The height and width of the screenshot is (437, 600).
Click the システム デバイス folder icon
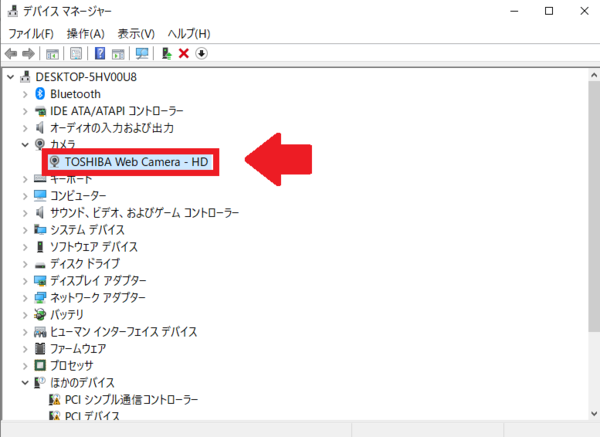[40, 230]
